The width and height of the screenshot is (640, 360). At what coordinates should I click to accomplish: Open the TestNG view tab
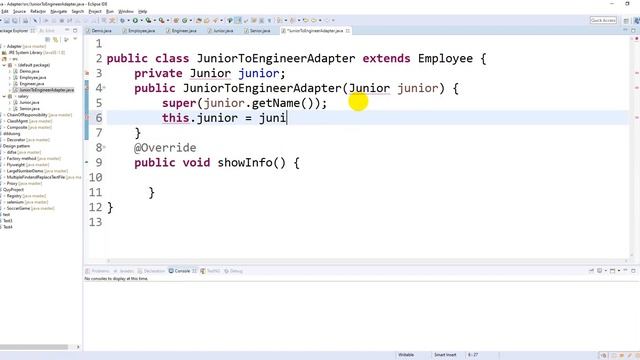[210, 271]
